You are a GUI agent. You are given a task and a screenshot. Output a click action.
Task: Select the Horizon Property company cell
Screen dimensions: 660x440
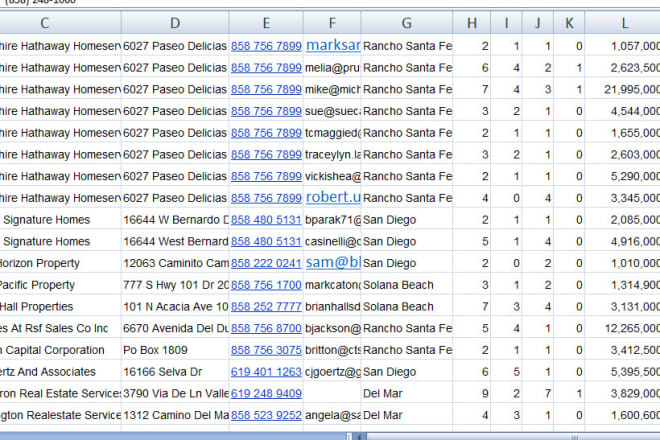tap(60, 263)
